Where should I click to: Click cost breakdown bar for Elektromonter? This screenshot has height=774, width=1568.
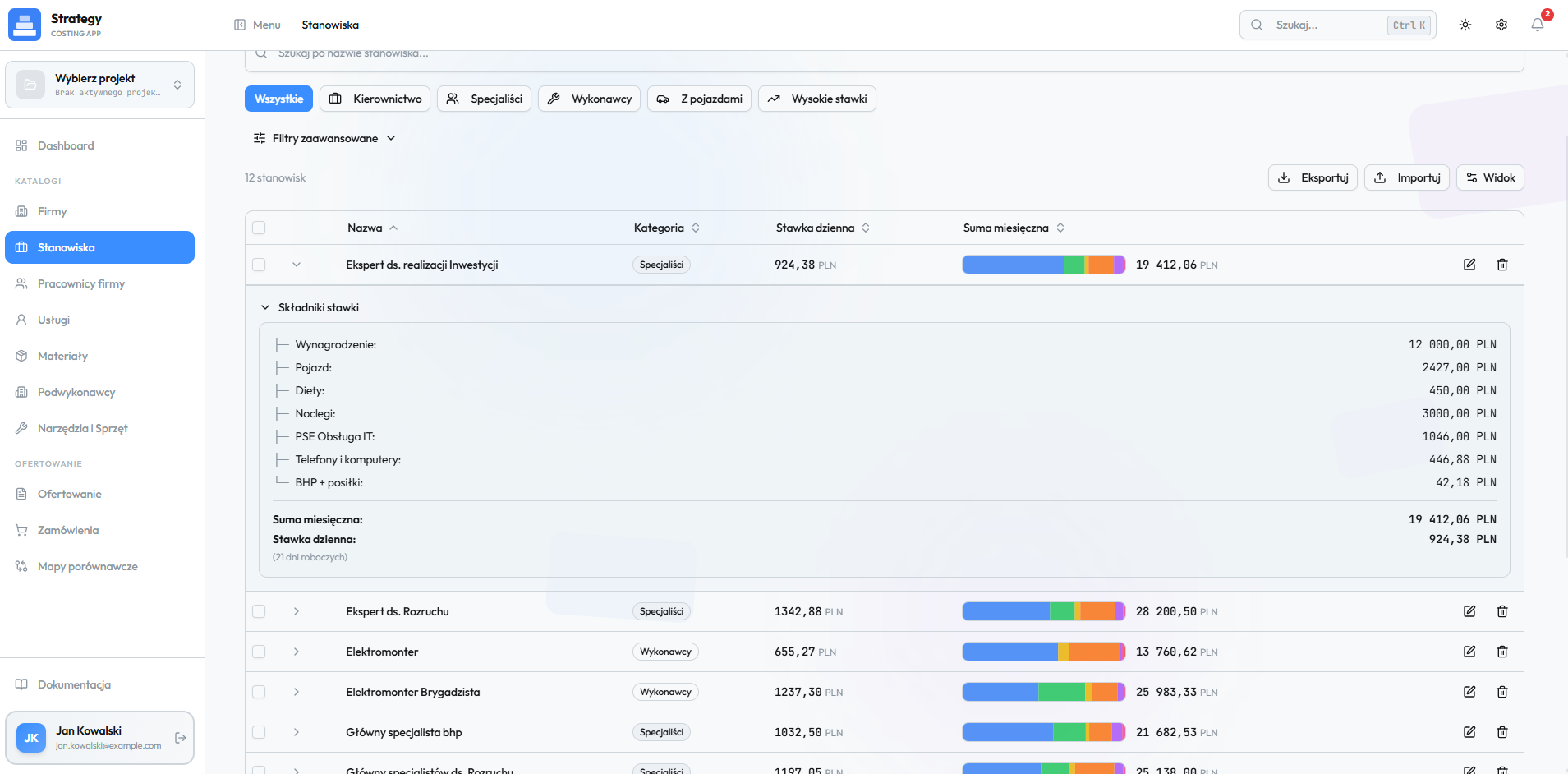point(1043,652)
